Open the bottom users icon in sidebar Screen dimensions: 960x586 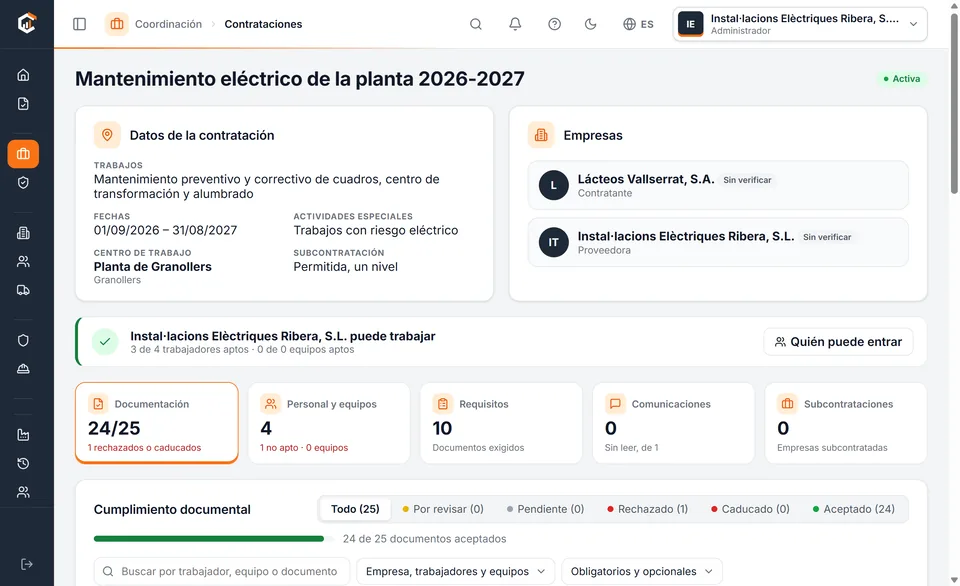click(23, 492)
